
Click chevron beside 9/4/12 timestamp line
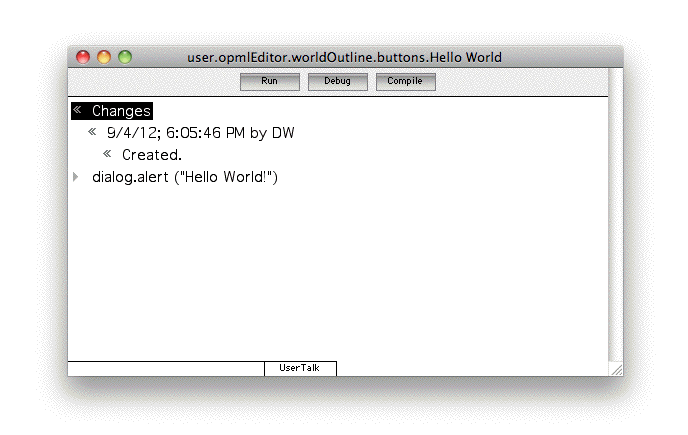coord(92,131)
